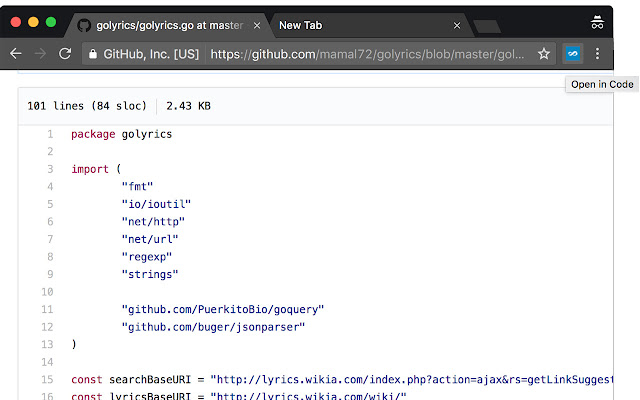Click the github.com/PuerkitoBio/goquery import
Image resolution: width=640 pixels, height=400 pixels.
[x=223, y=309]
